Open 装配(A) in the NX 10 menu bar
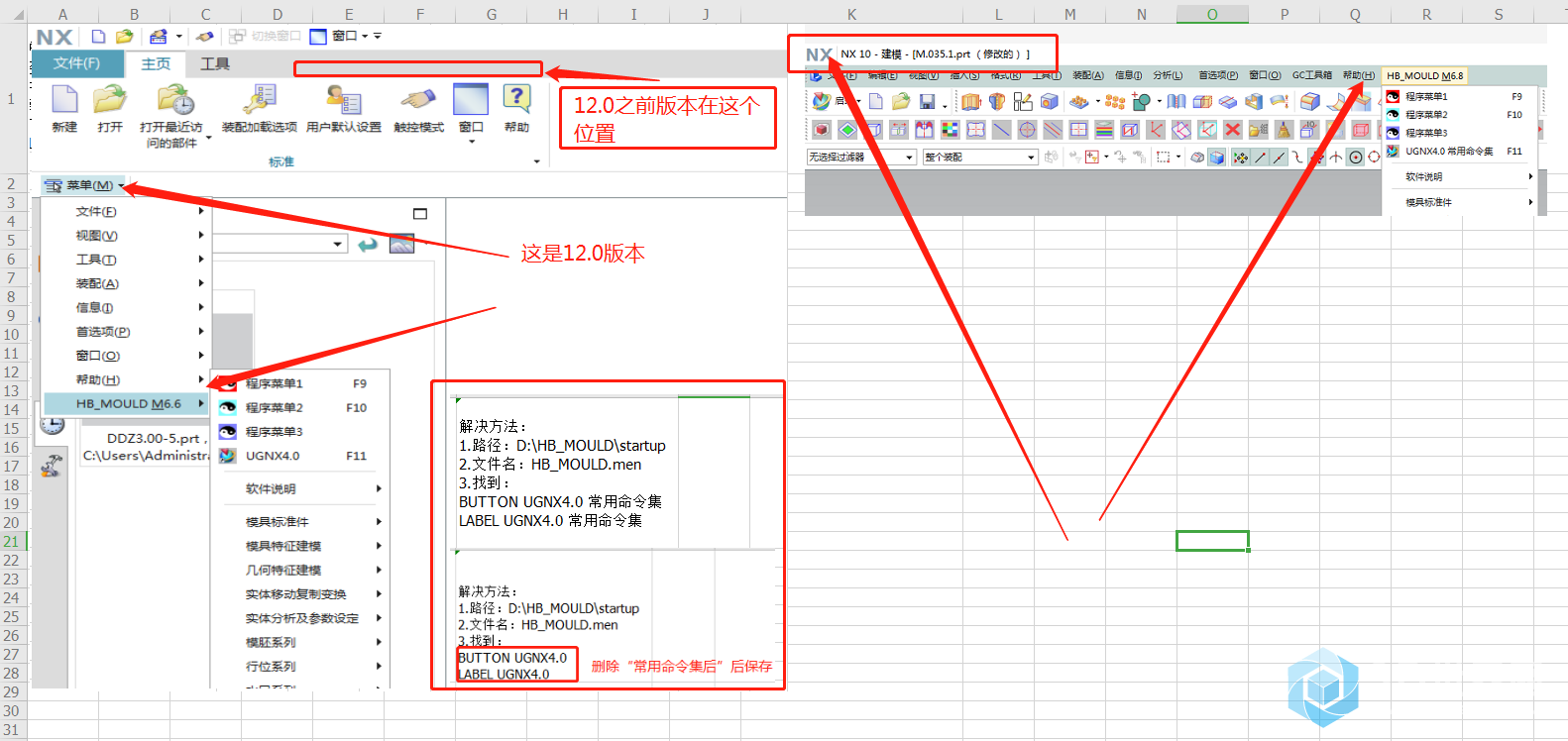 click(1087, 75)
